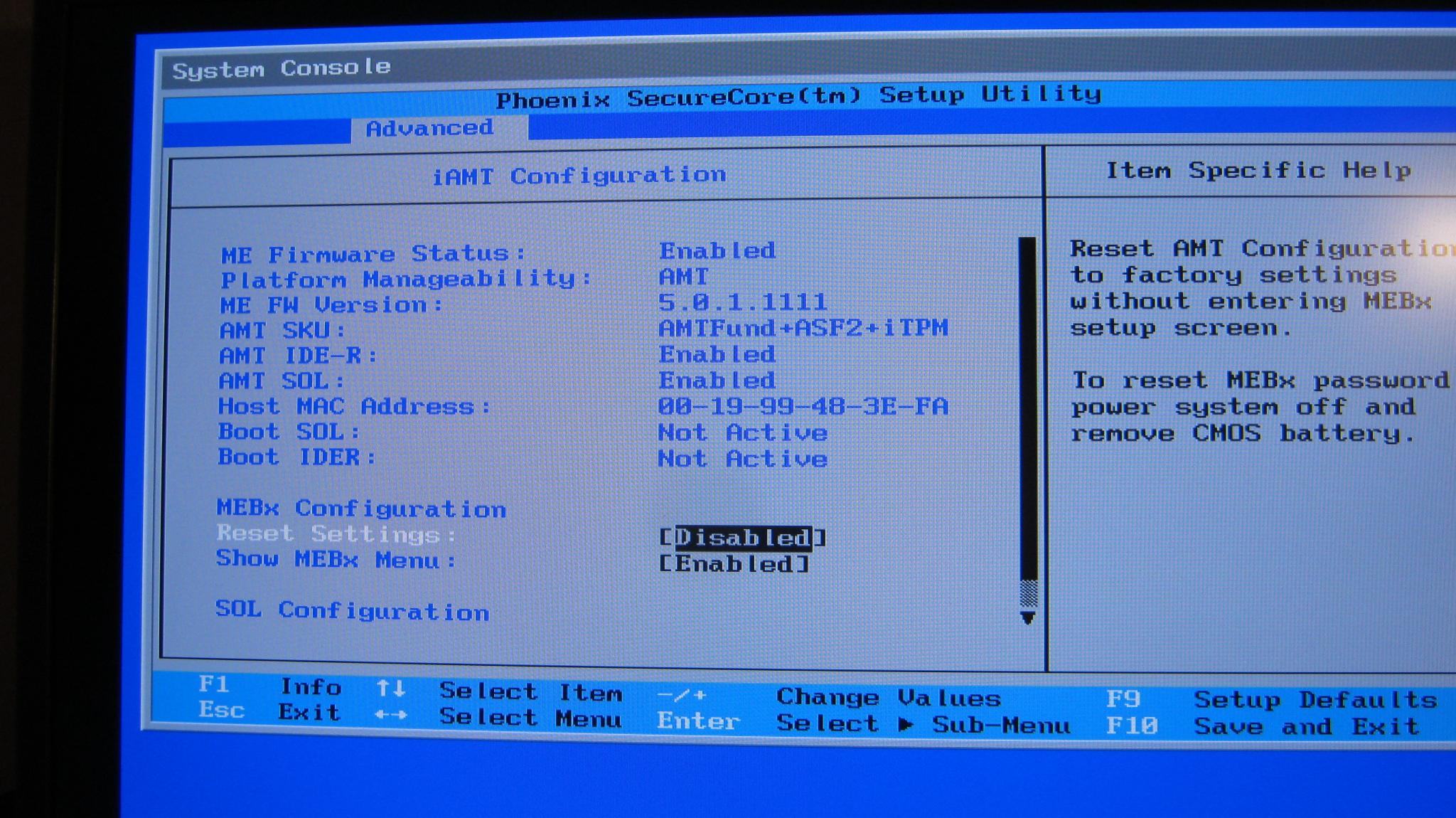
Task: Click the left-right arrows Select Menu hint
Action: click(x=499, y=717)
